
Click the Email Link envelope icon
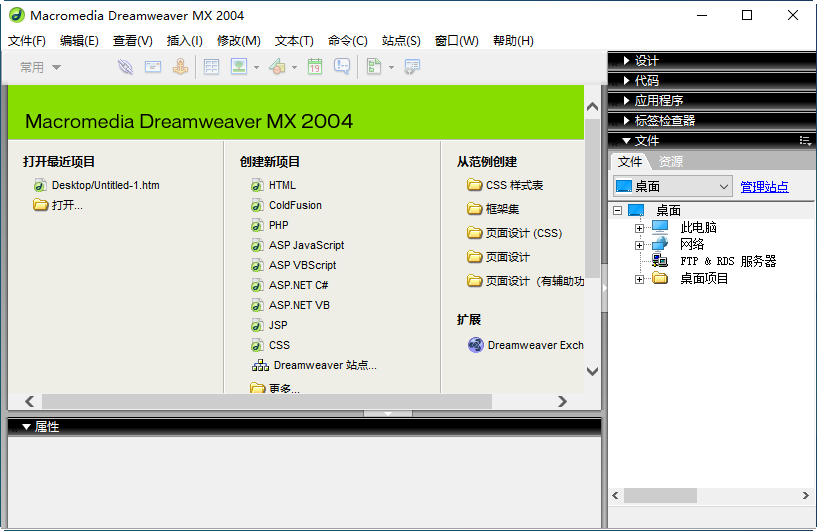click(153, 67)
